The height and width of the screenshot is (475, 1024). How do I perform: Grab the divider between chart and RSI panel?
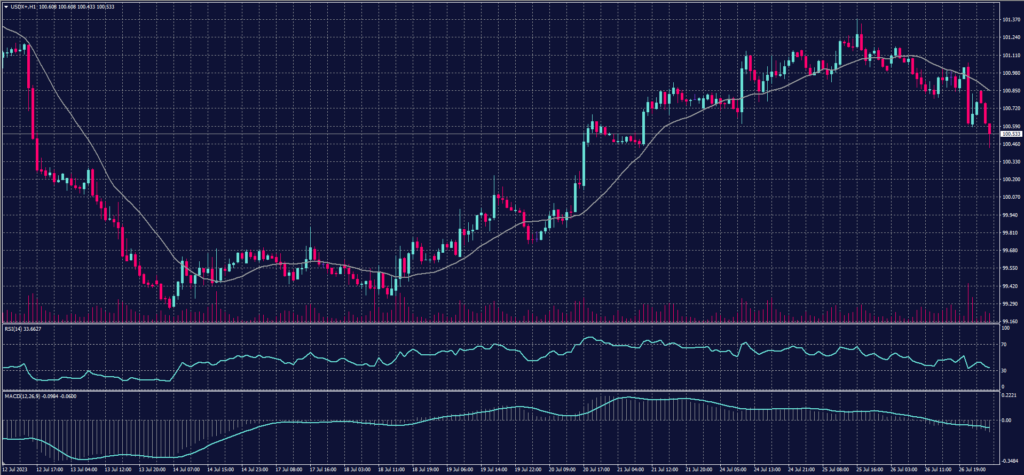click(x=500, y=323)
